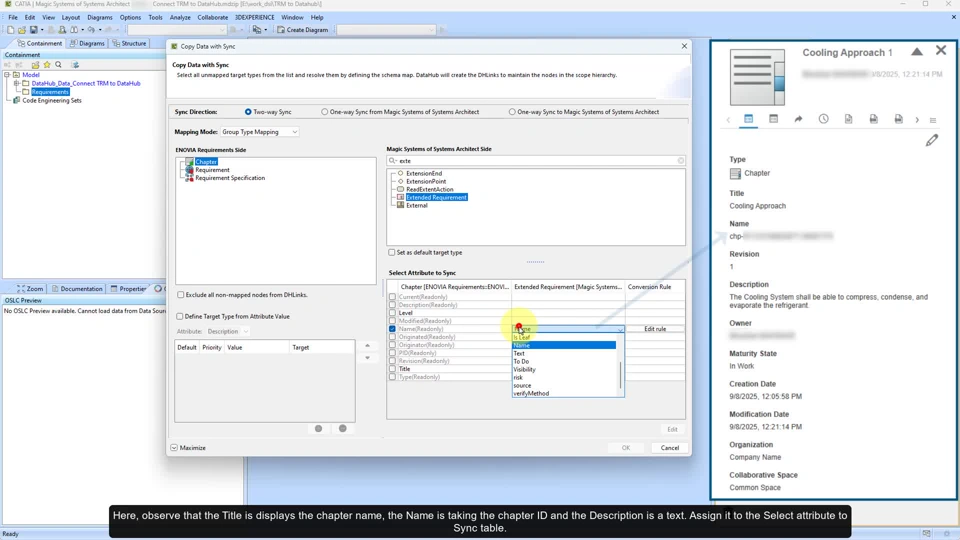Click the pencil edit icon in Cooling Approach panel
This screenshot has height=540, width=960.
click(931, 141)
